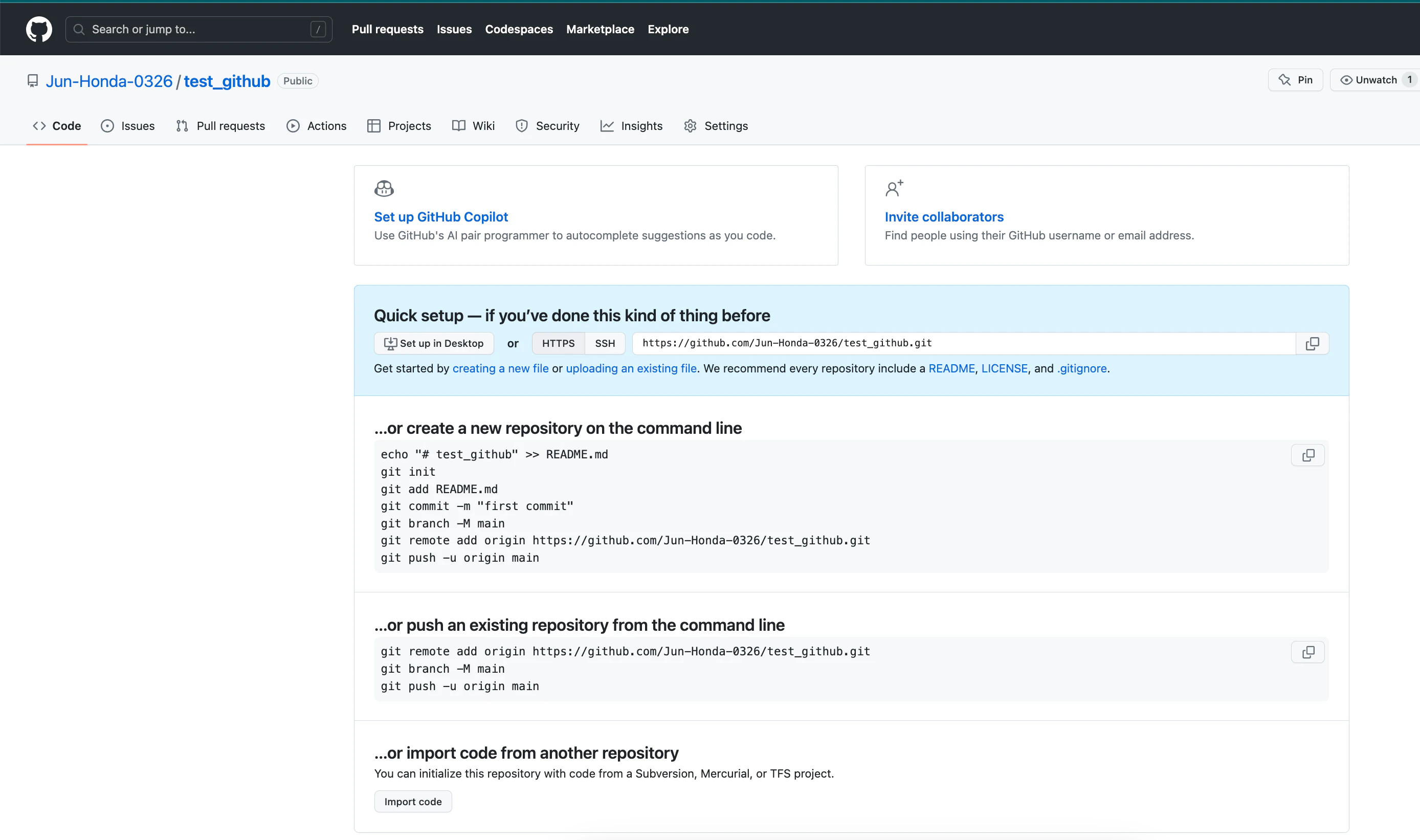The image size is (1420, 840).
Task: Copy the new repository command block
Action: [x=1307, y=455]
